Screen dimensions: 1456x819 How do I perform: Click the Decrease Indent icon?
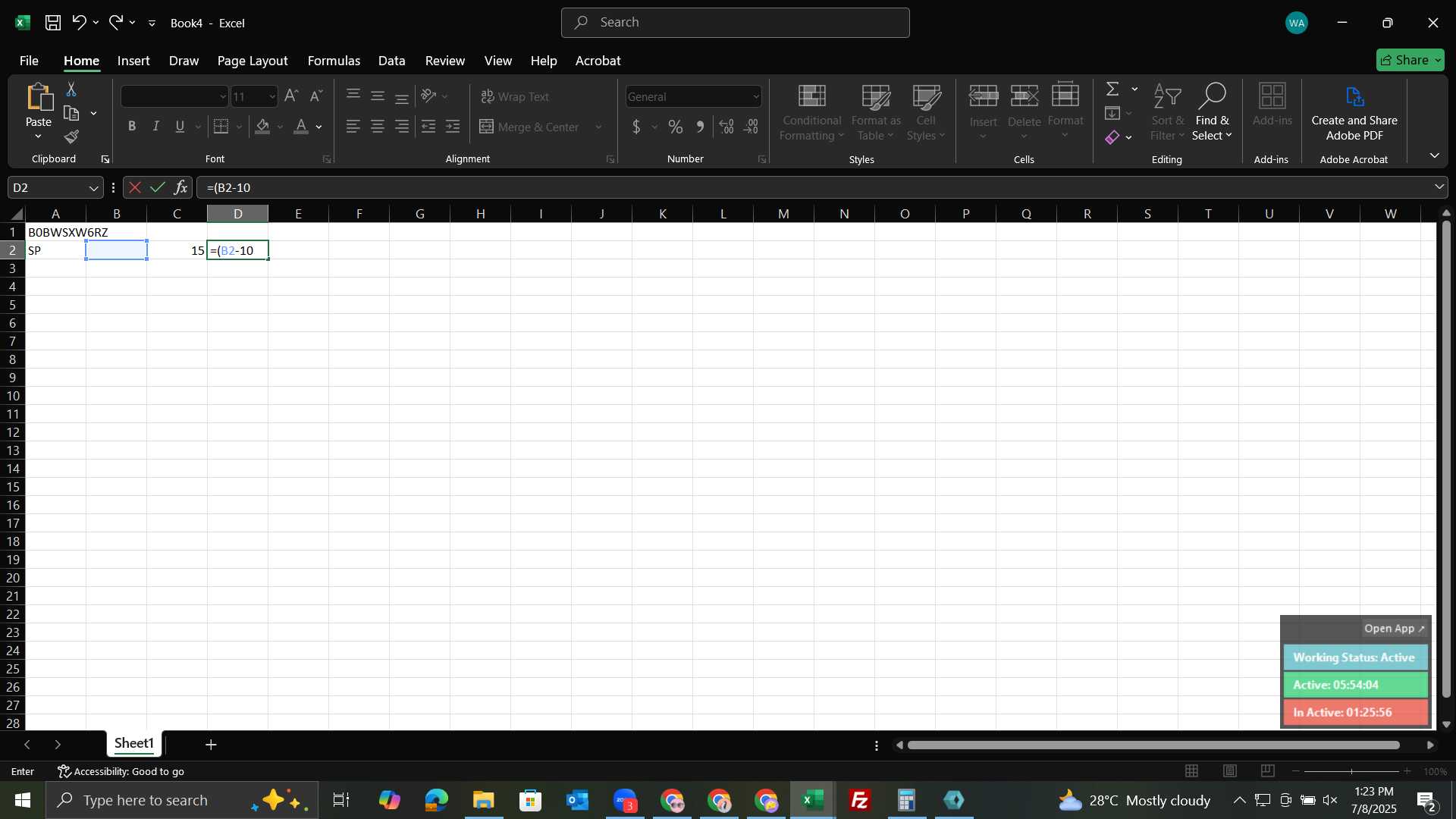pyautogui.click(x=428, y=127)
